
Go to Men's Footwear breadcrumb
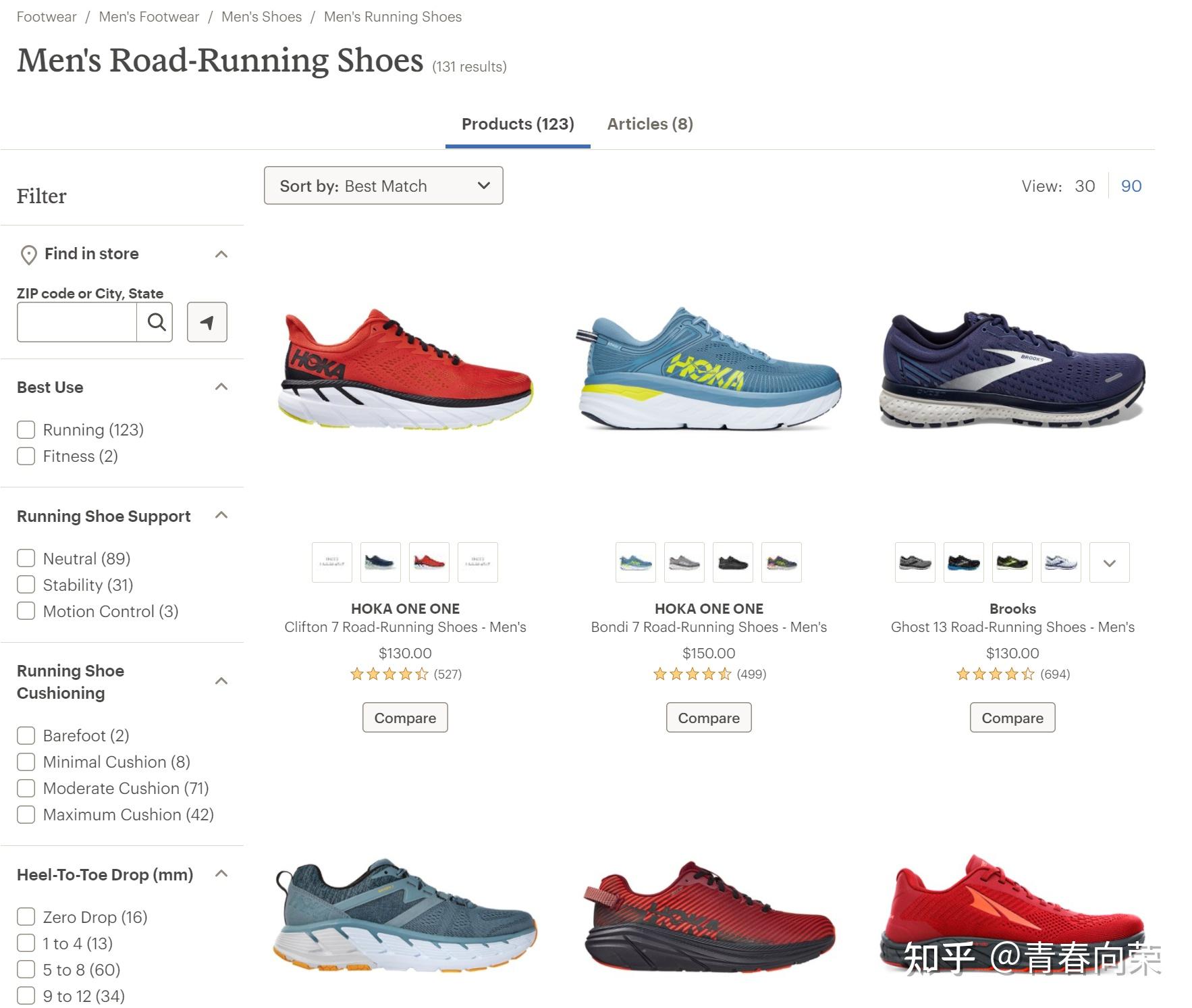point(149,17)
